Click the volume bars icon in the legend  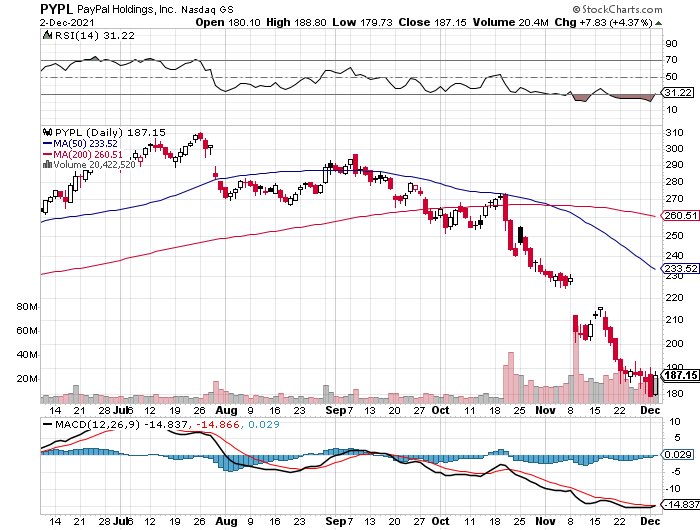[47, 164]
